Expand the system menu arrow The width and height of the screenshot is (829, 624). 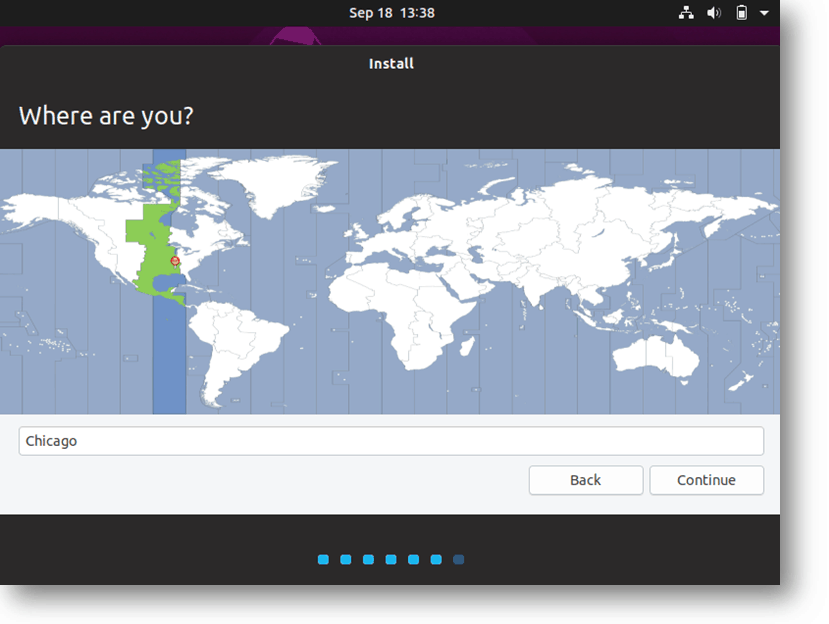(x=764, y=13)
